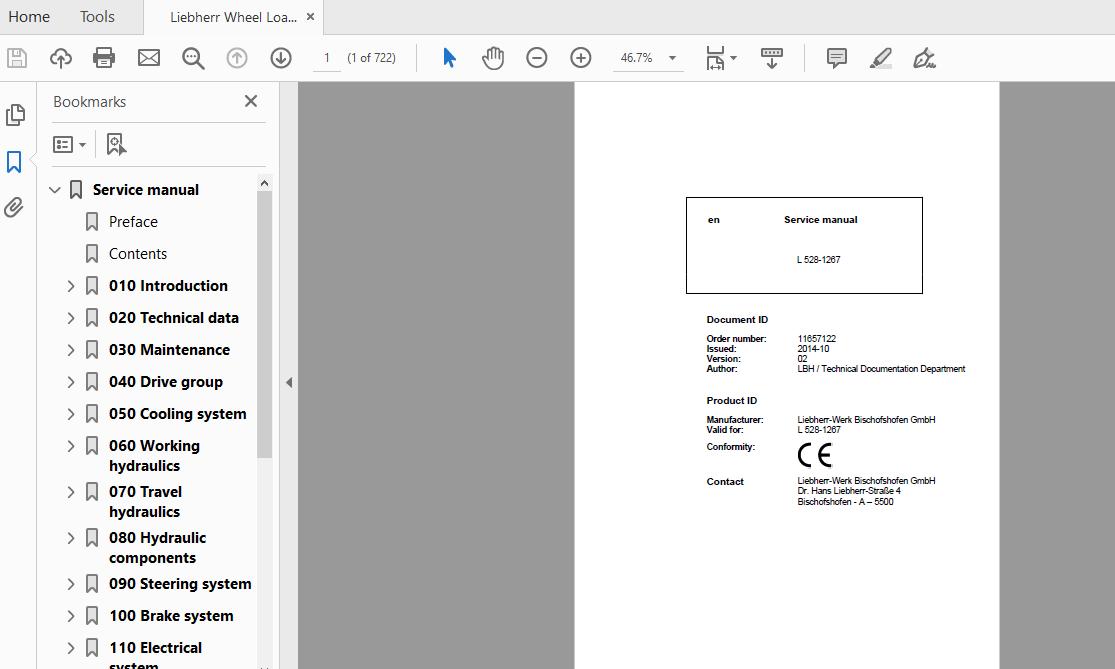Zoom out with the minus button
The height and width of the screenshot is (669, 1115).
click(537, 58)
